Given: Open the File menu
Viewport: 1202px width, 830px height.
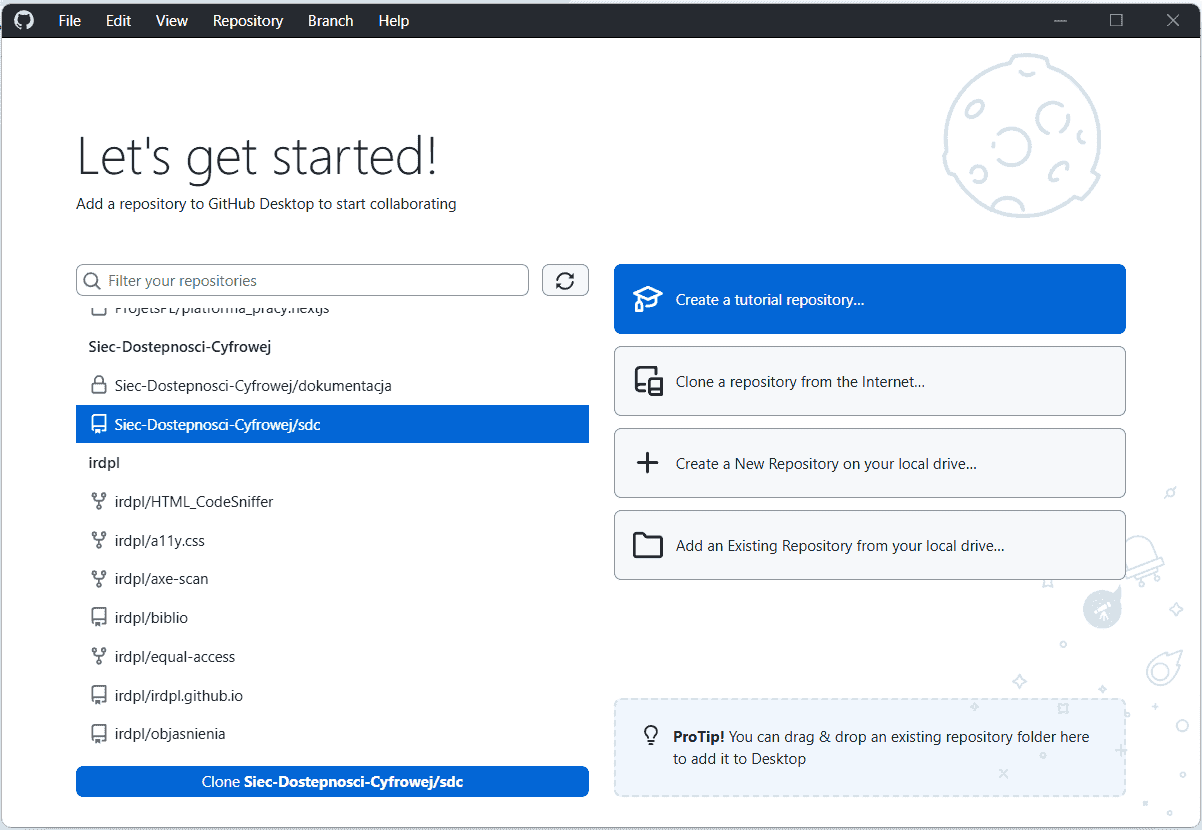Looking at the screenshot, I should click(x=70, y=21).
